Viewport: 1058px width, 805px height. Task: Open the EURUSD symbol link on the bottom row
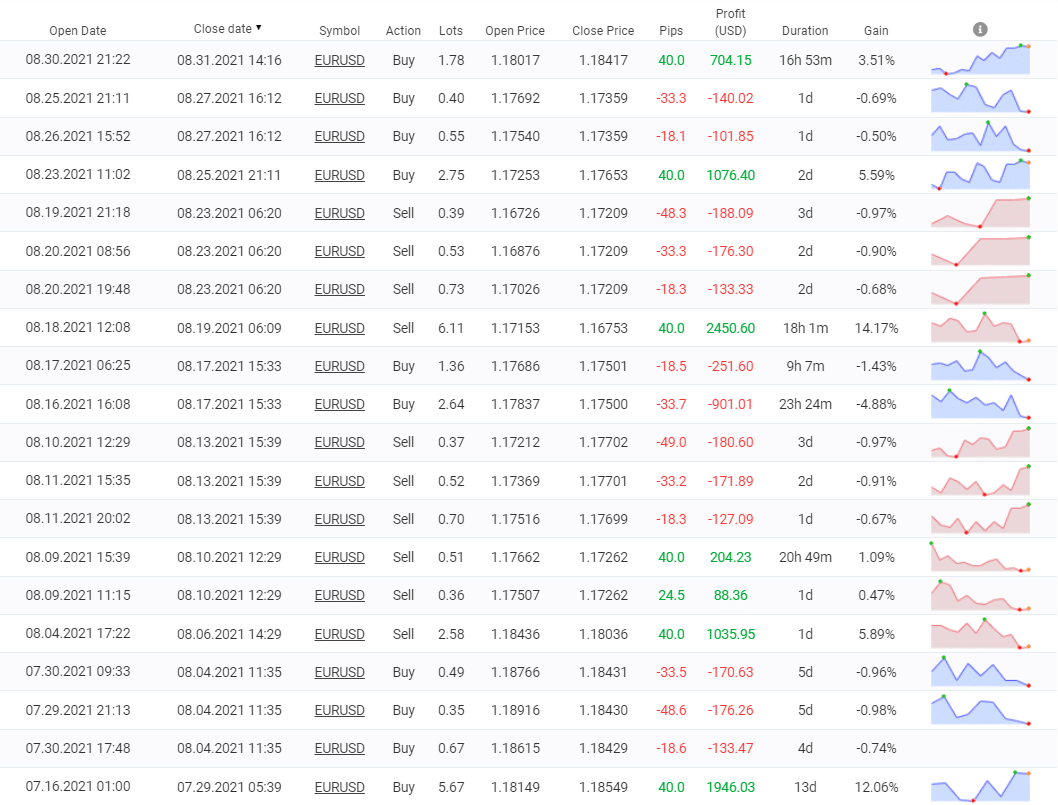click(340, 786)
